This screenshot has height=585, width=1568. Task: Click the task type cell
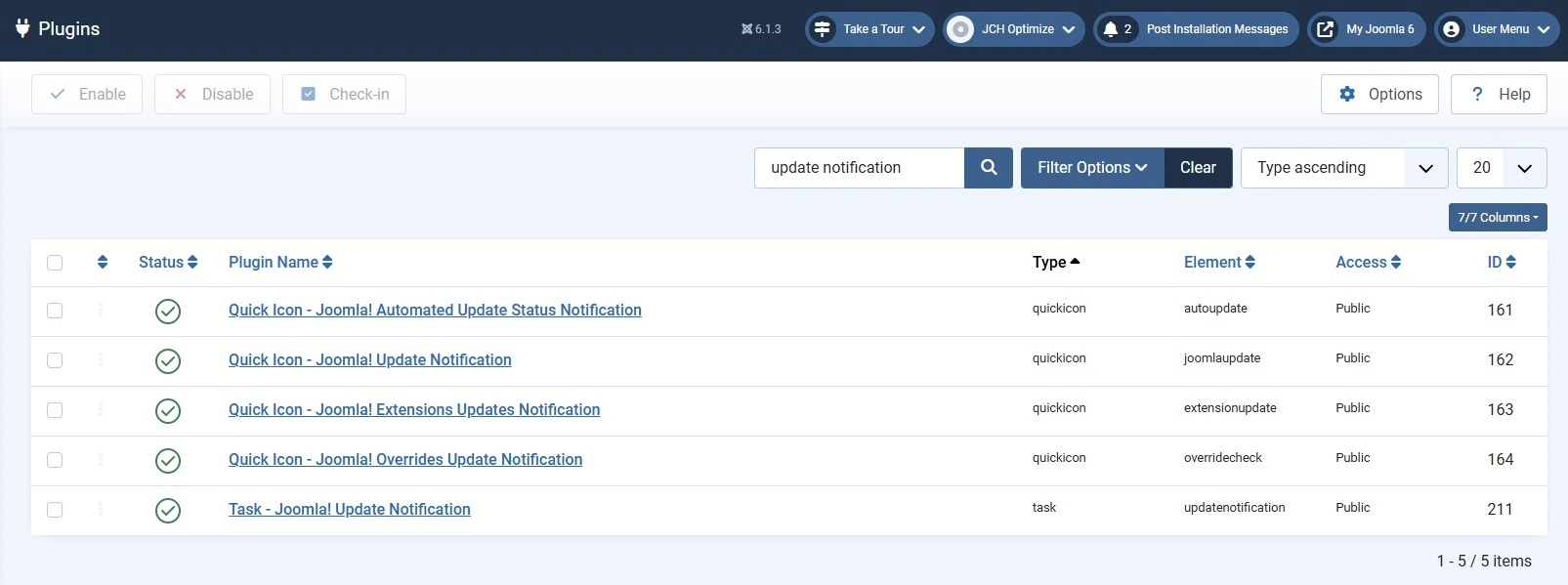point(1044,508)
